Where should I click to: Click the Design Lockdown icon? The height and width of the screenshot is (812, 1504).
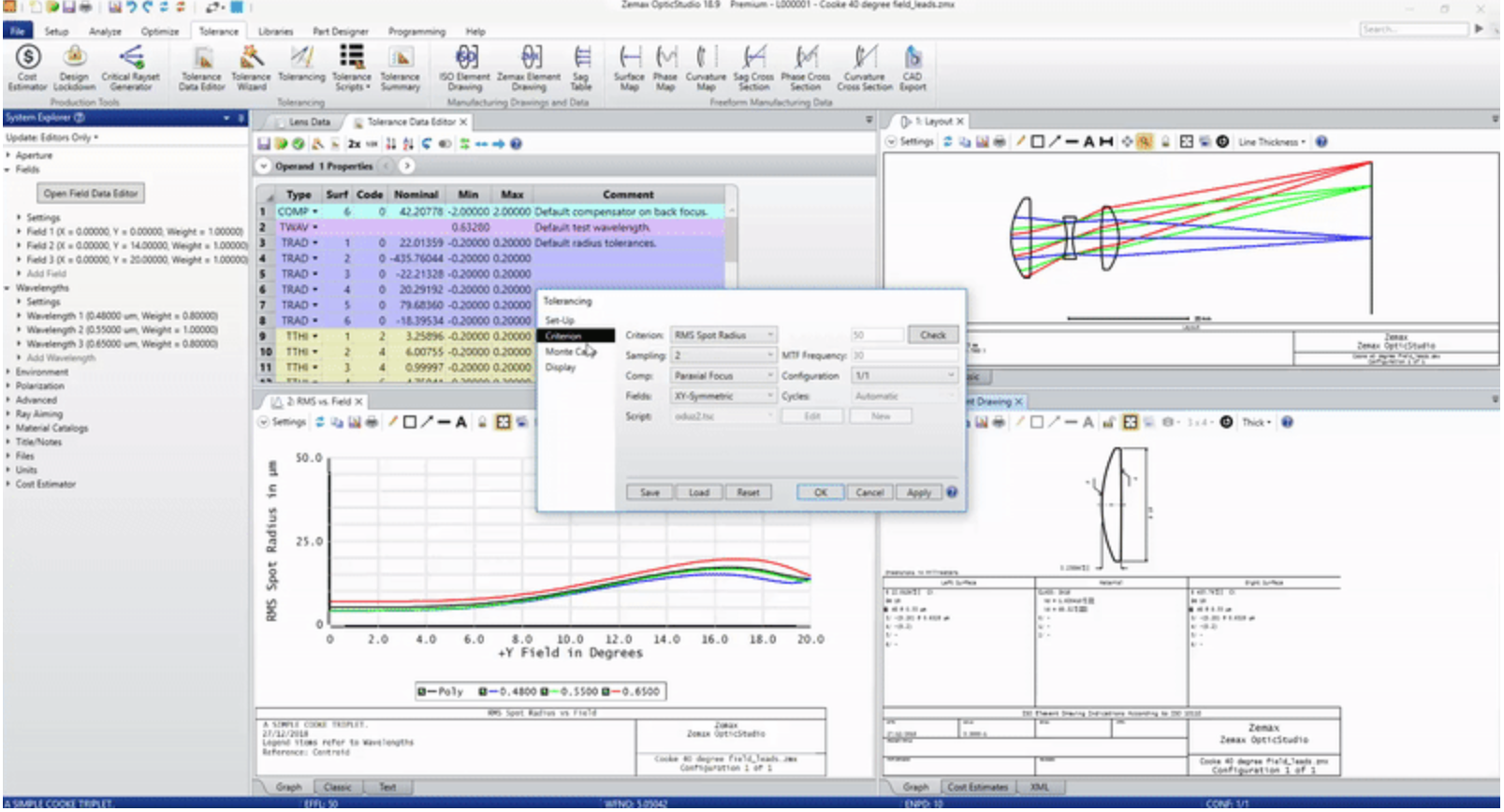pyautogui.click(x=74, y=67)
